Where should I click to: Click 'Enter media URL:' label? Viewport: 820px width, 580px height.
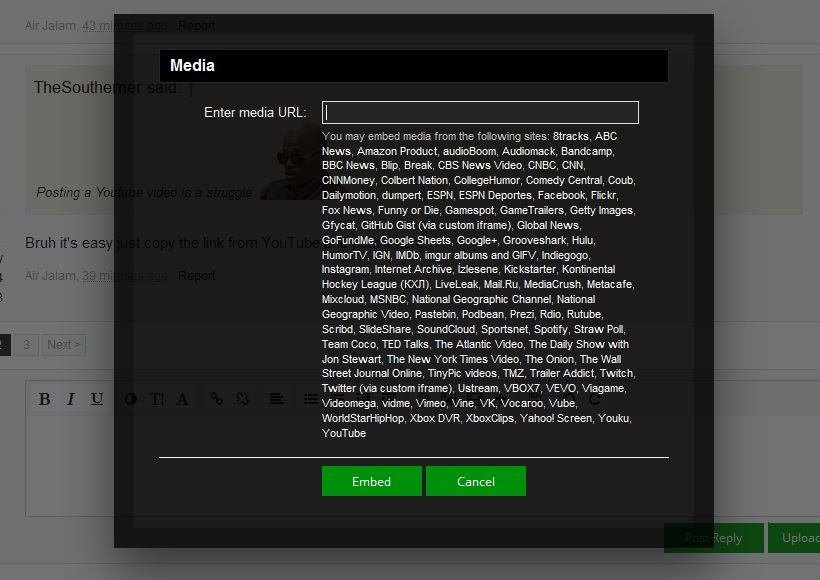coord(255,112)
